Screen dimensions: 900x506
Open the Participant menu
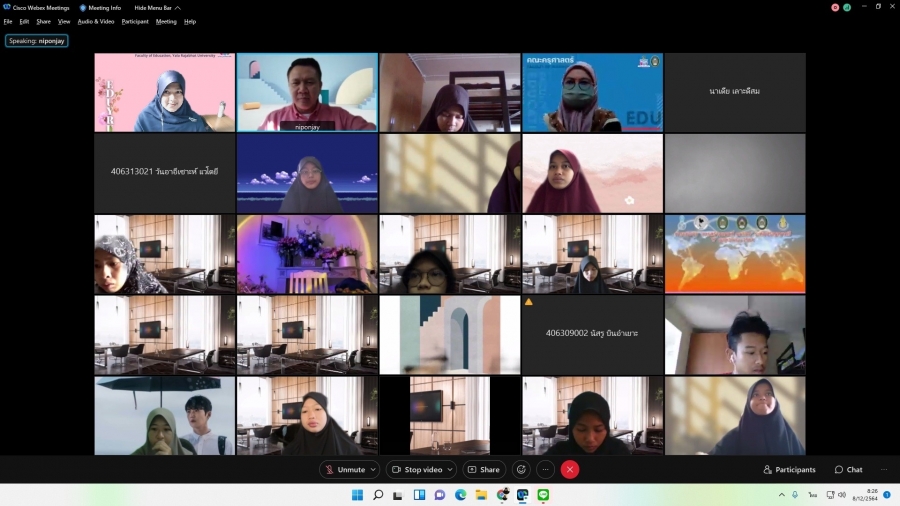[x=135, y=21]
